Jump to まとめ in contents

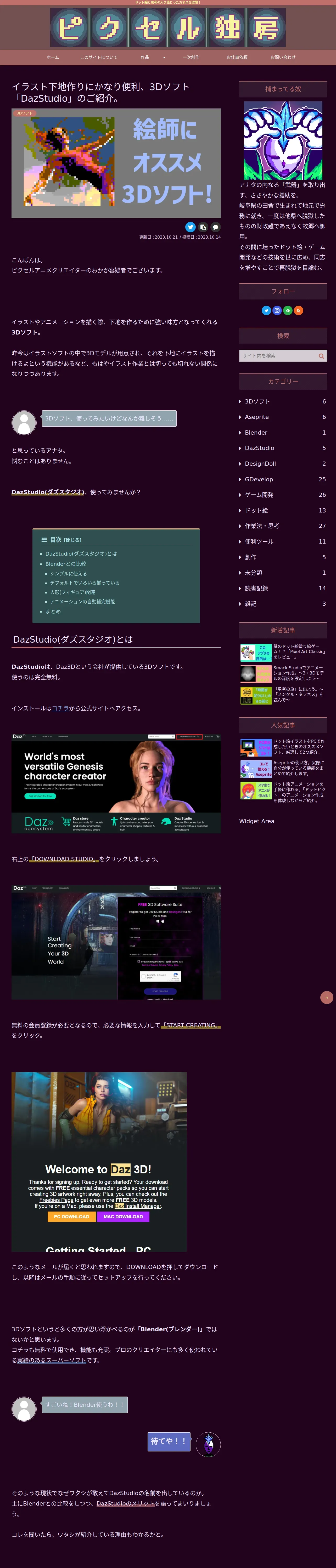click(53, 612)
